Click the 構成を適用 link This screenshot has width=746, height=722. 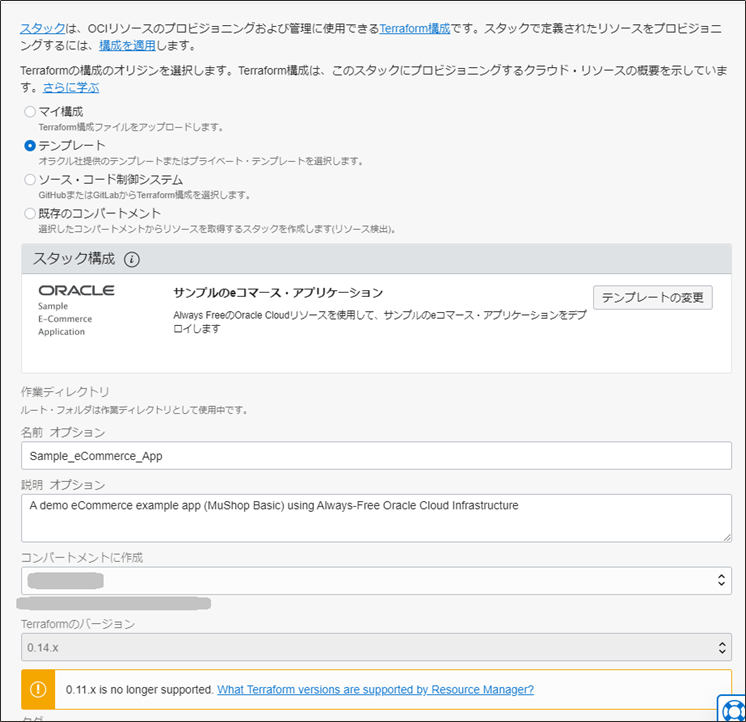point(131,46)
